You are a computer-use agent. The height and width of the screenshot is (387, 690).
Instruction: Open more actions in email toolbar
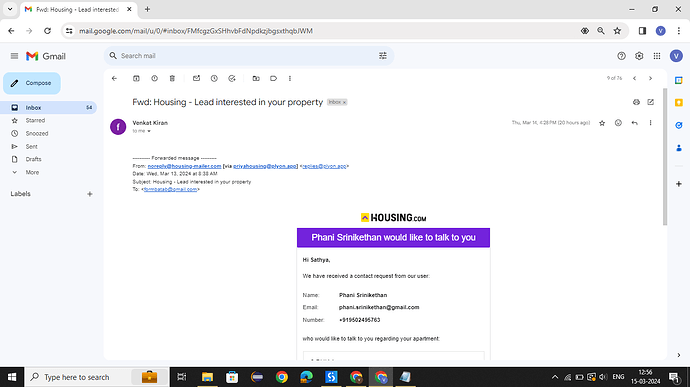290,78
